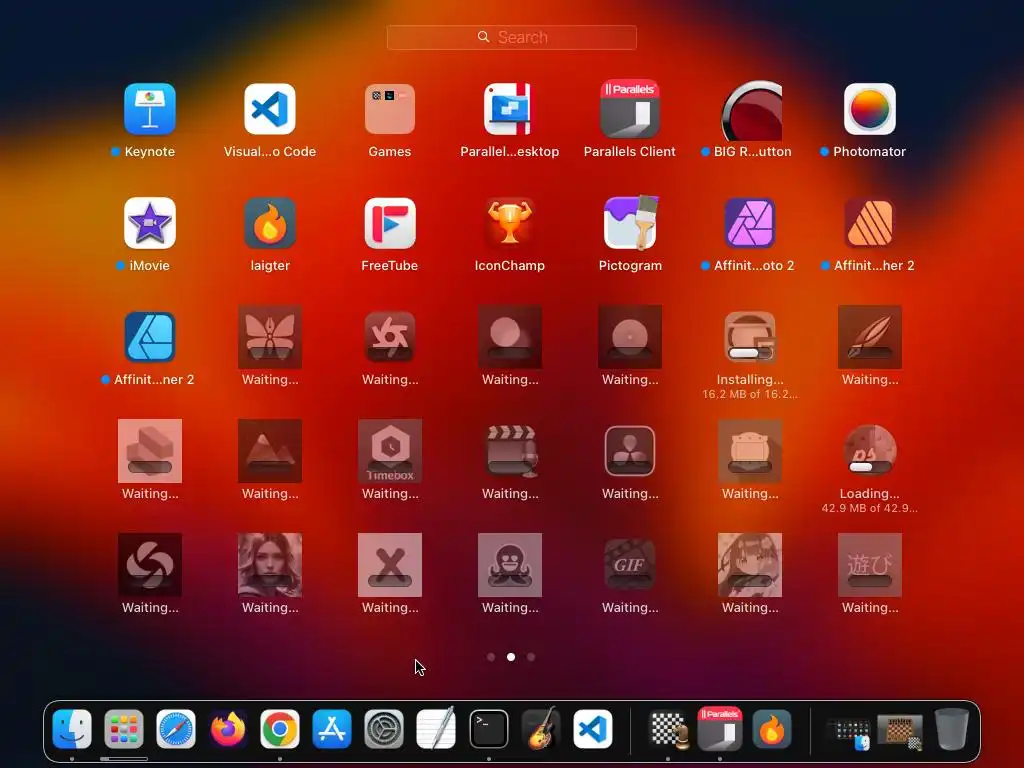Click the waiting three-circles rounded square icon
1024x768 pixels.
pos(630,451)
